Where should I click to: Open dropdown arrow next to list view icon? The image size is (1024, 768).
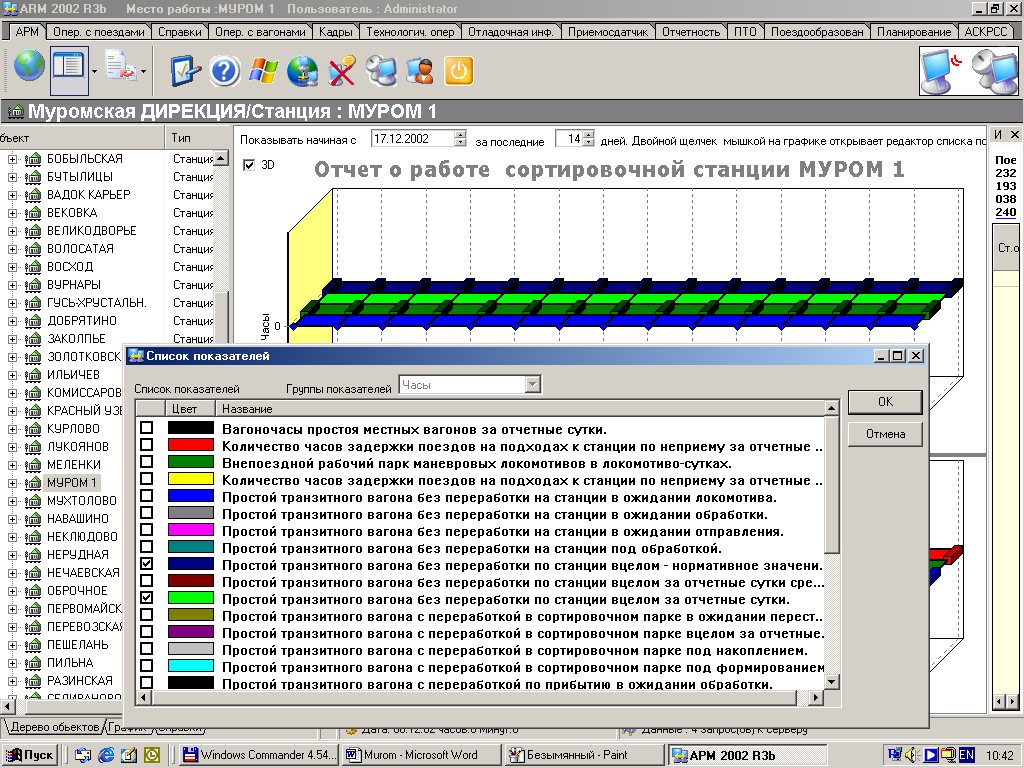coord(94,71)
